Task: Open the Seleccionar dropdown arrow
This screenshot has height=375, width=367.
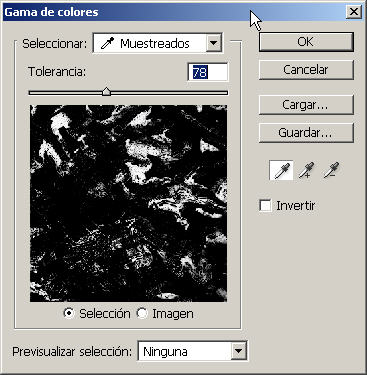Action: (x=214, y=43)
